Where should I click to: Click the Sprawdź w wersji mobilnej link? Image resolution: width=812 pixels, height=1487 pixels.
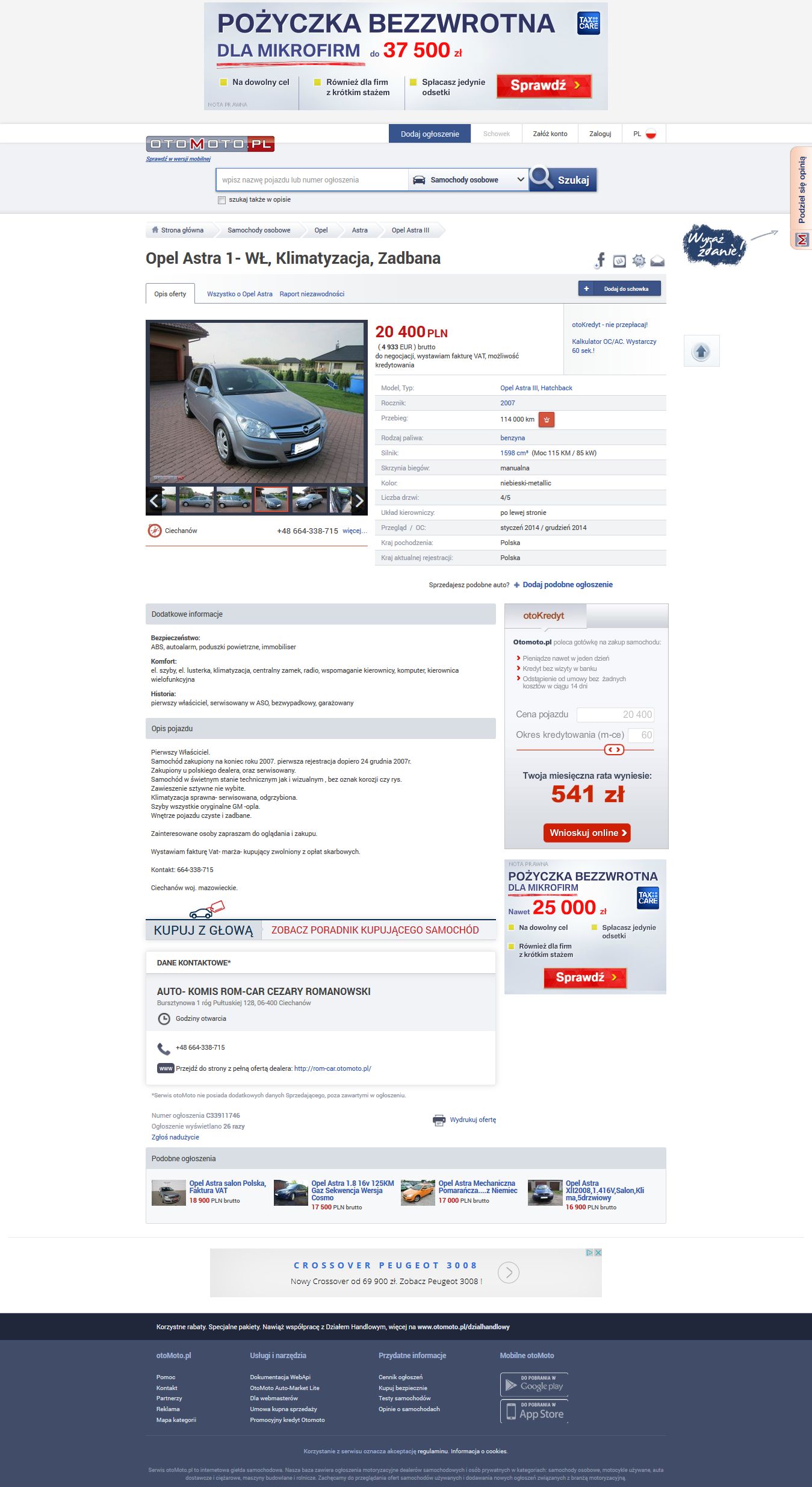178,159
